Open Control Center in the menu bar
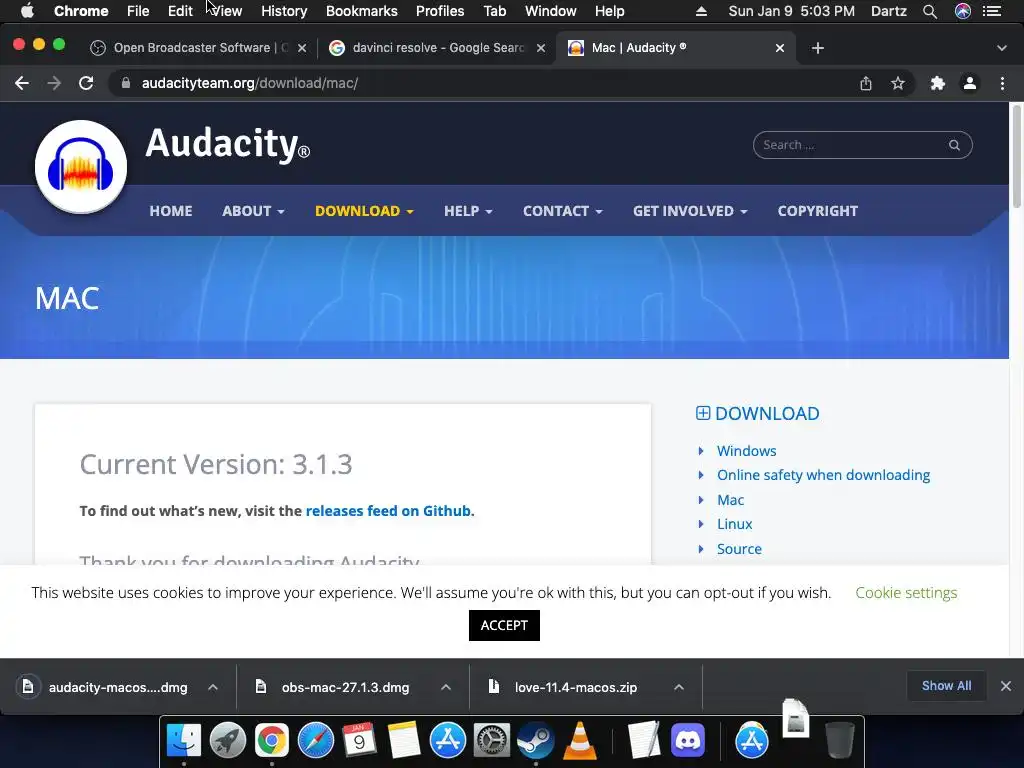This screenshot has width=1024, height=768. click(992, 11)
